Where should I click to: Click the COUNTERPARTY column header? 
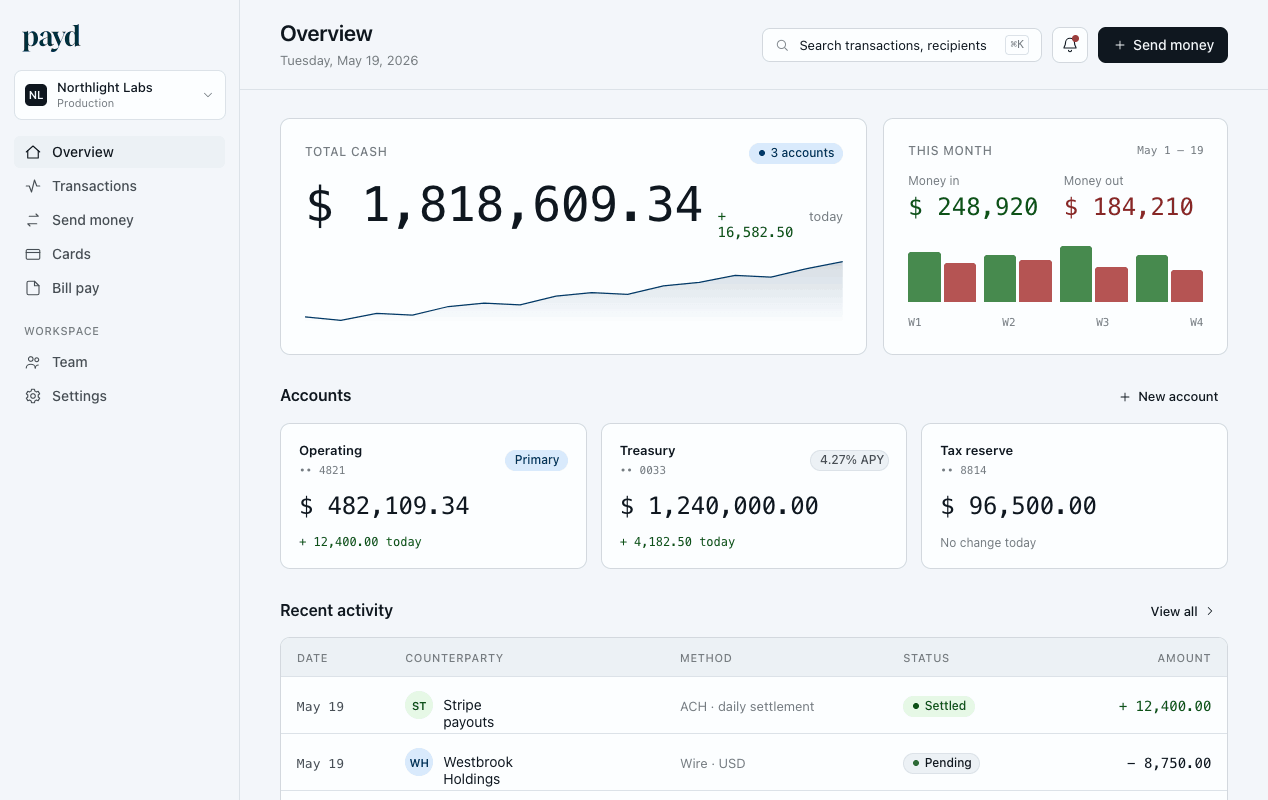(x=454, y=658)
